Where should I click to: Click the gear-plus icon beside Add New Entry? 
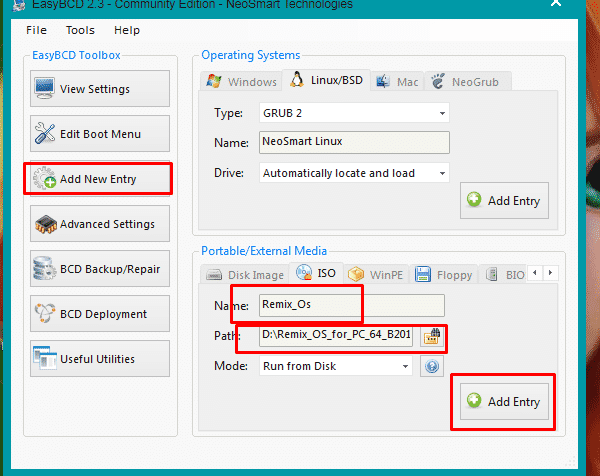point(44,178)
